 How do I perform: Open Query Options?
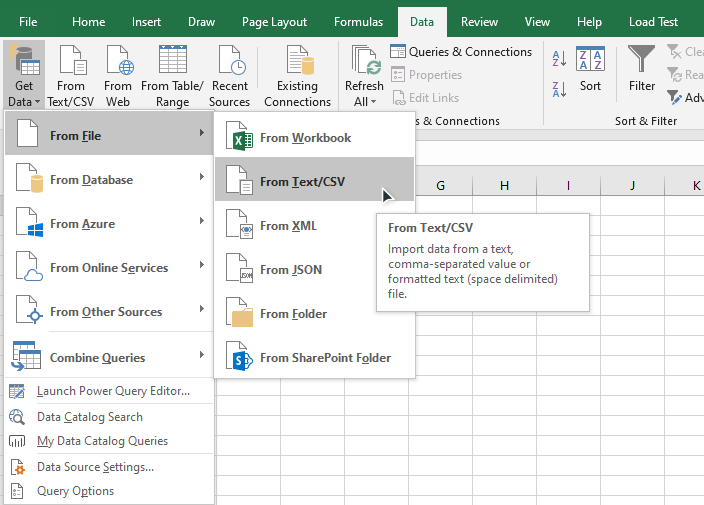coord(109,491)
